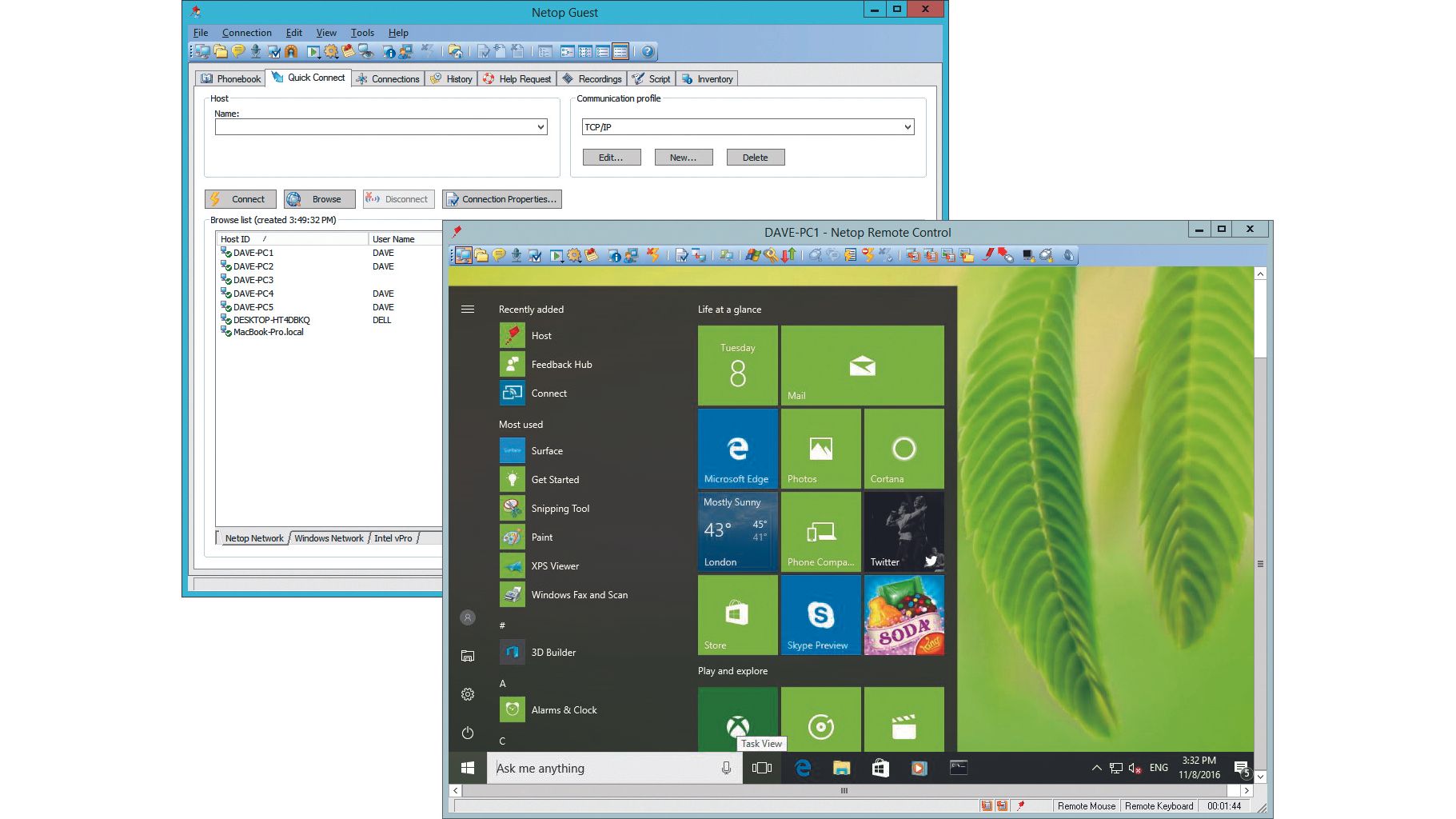Click the help question mark icon in Netop Guest toolbar

[648, 51]
